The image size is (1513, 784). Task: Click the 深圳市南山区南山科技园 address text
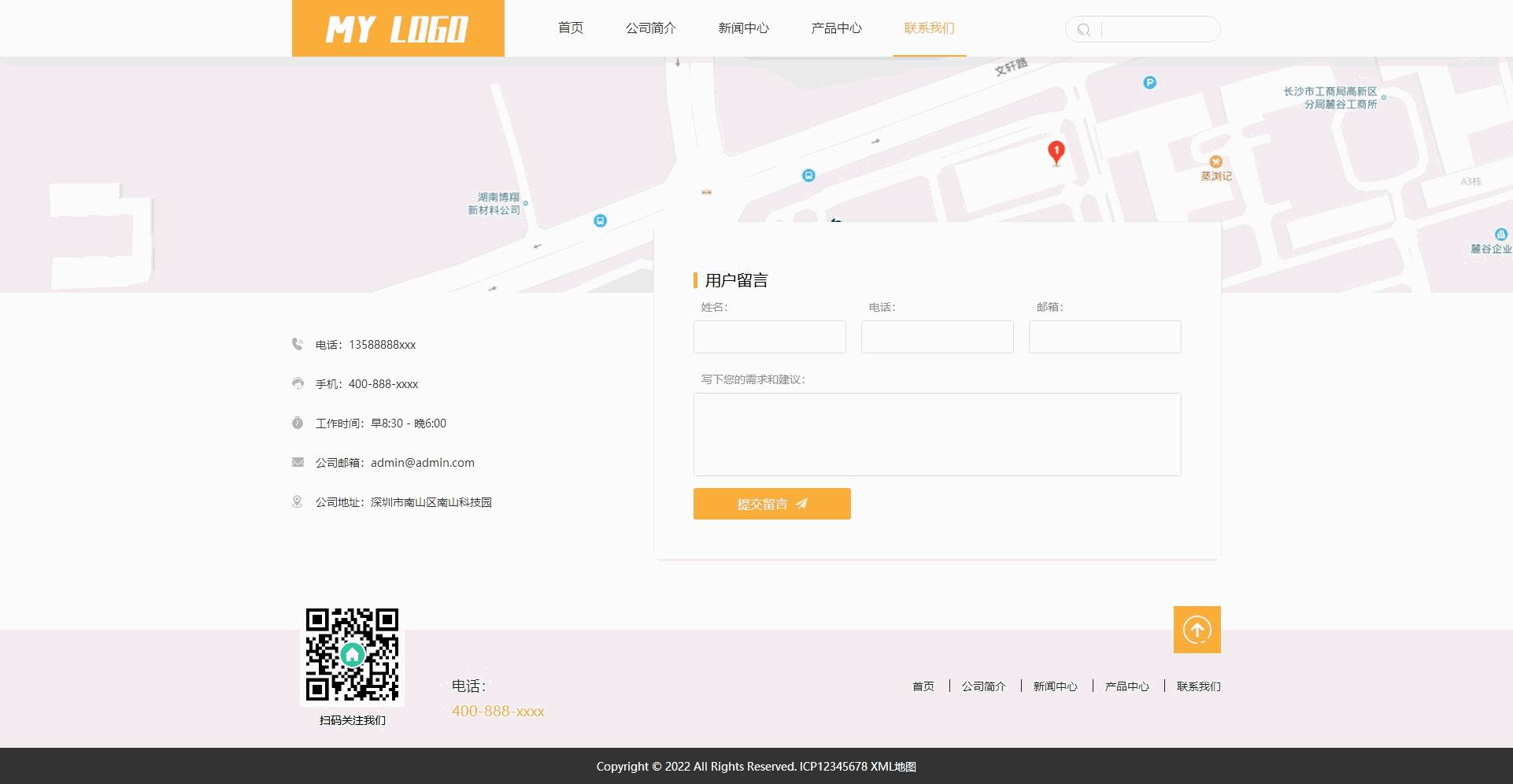click(431, 502)
